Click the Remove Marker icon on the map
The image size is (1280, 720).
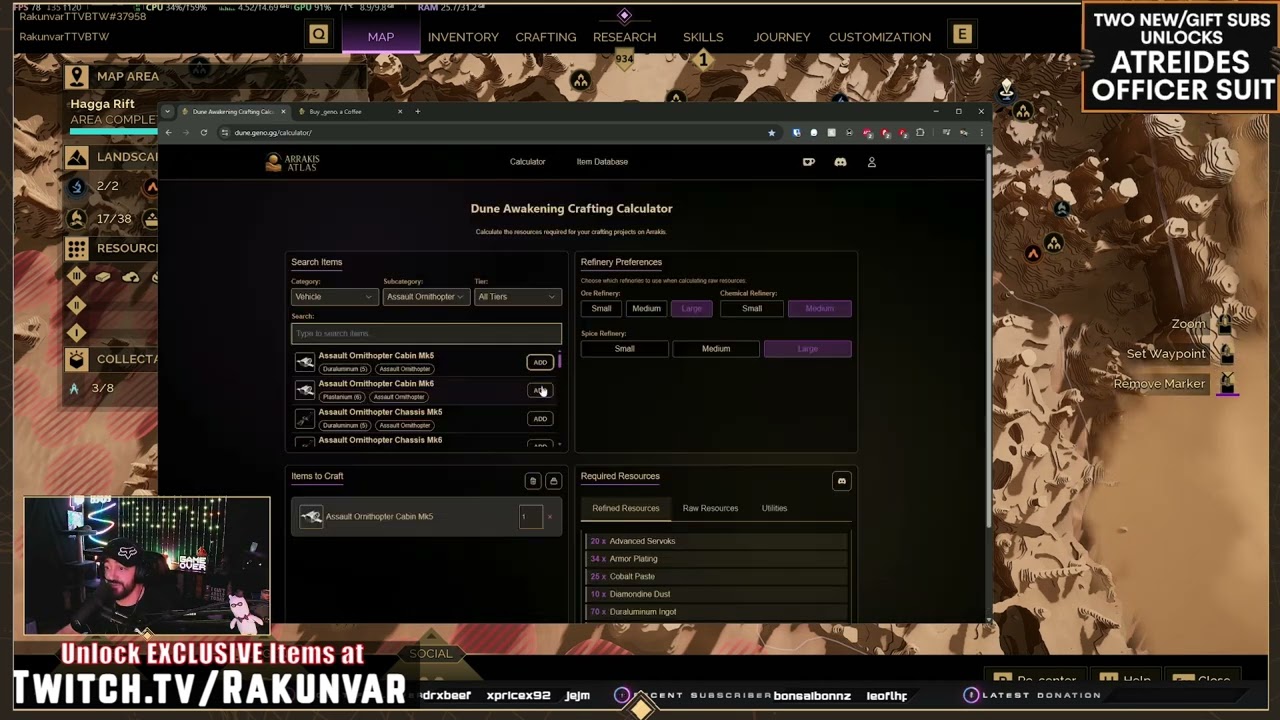[x=1227, y=383]
